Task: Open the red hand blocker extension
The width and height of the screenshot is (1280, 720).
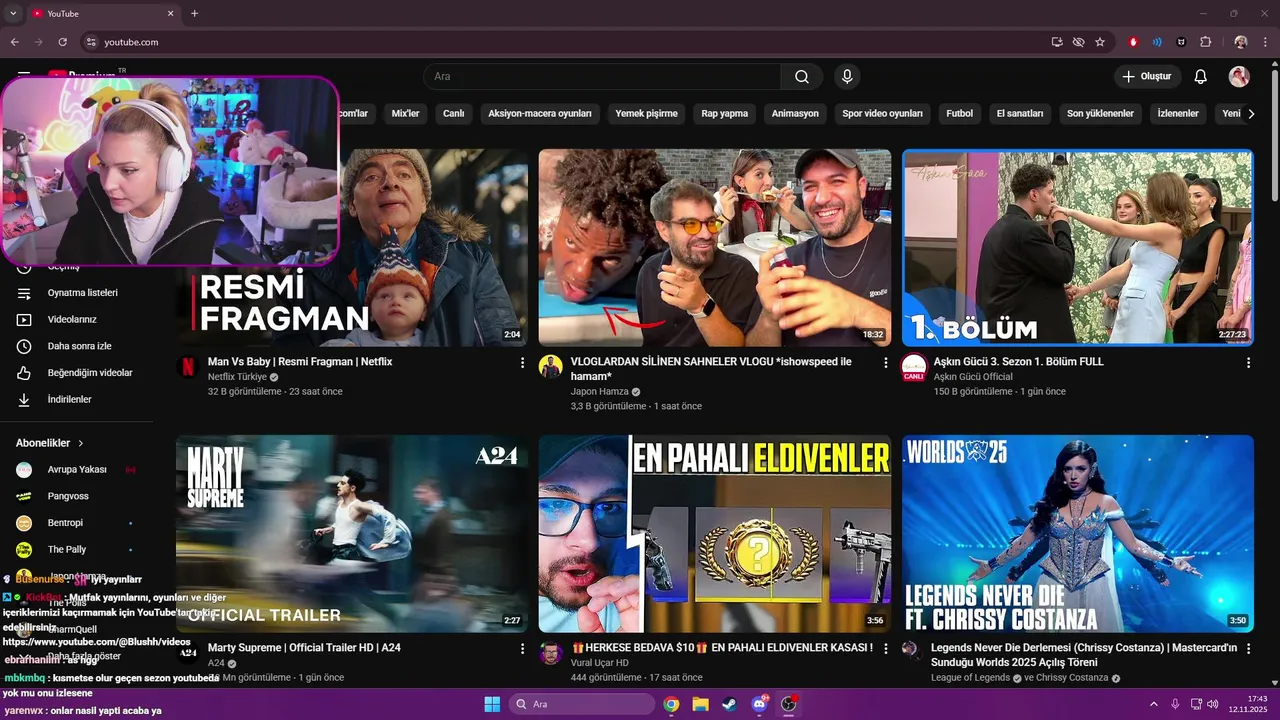Action: pyautogui.click(x=1133, y=42)
